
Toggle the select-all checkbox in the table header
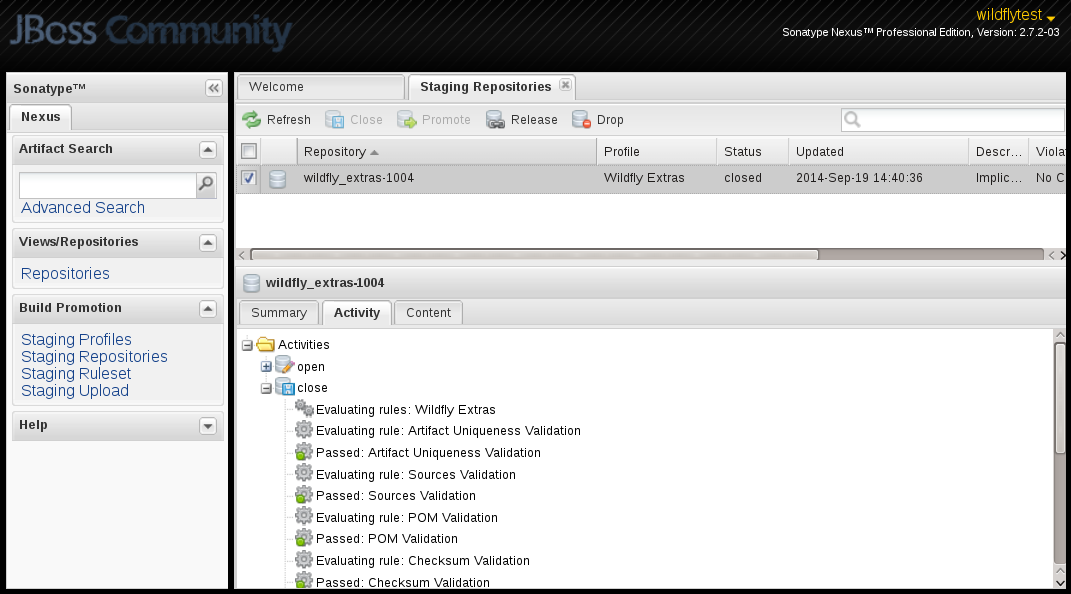(x=249, y=152)
